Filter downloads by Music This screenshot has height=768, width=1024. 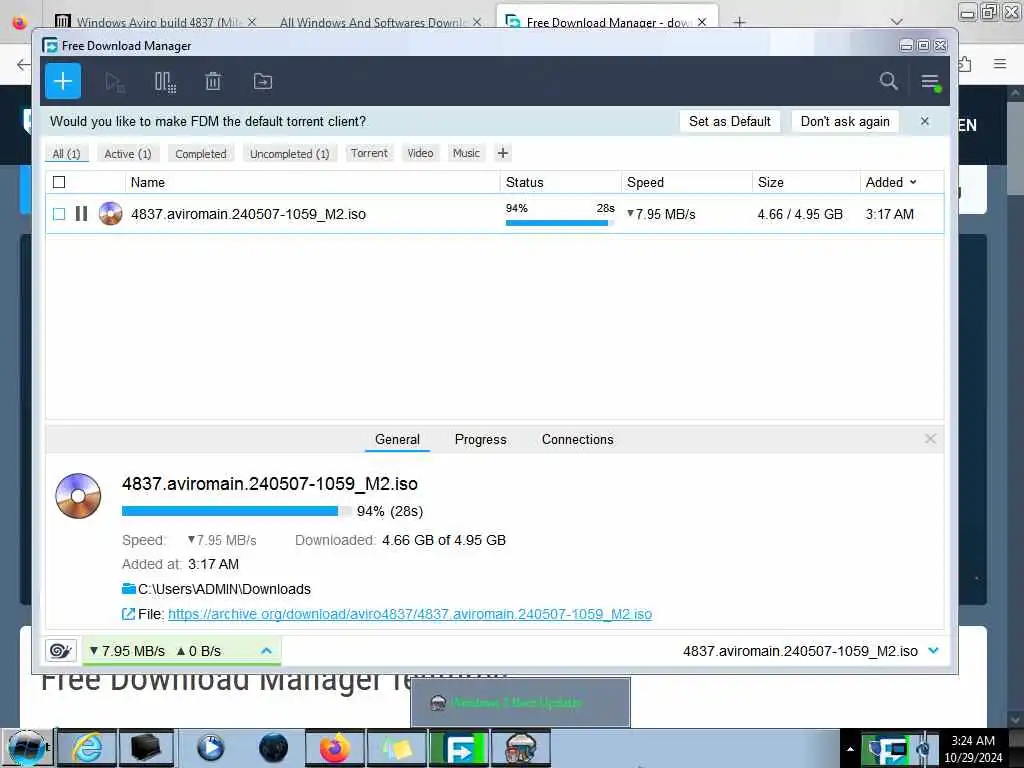[x=466, y=153]
